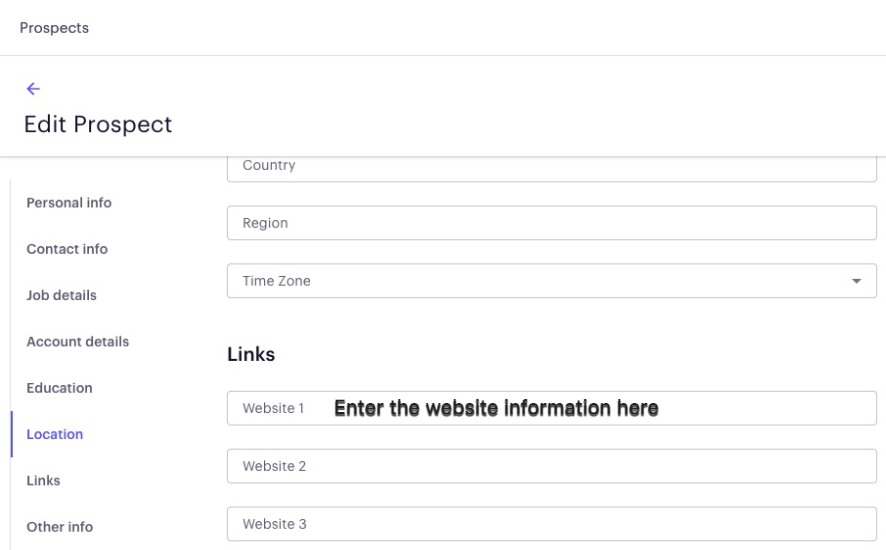Viewport: 886px width, 550px height.
Task: Click the website information annotation text
Action: [x=496, y=408]
